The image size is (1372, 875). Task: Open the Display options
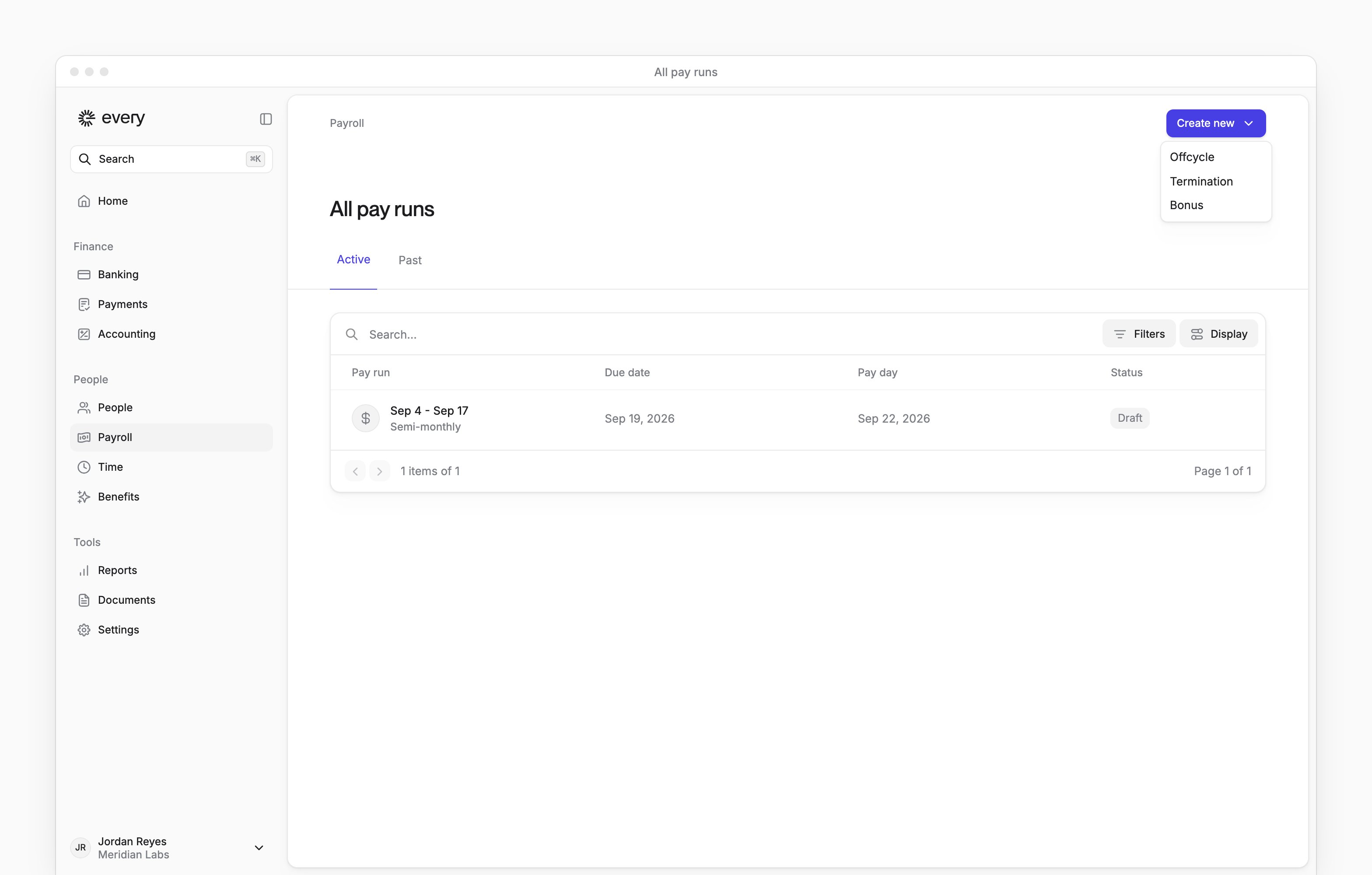(1218, 334)
